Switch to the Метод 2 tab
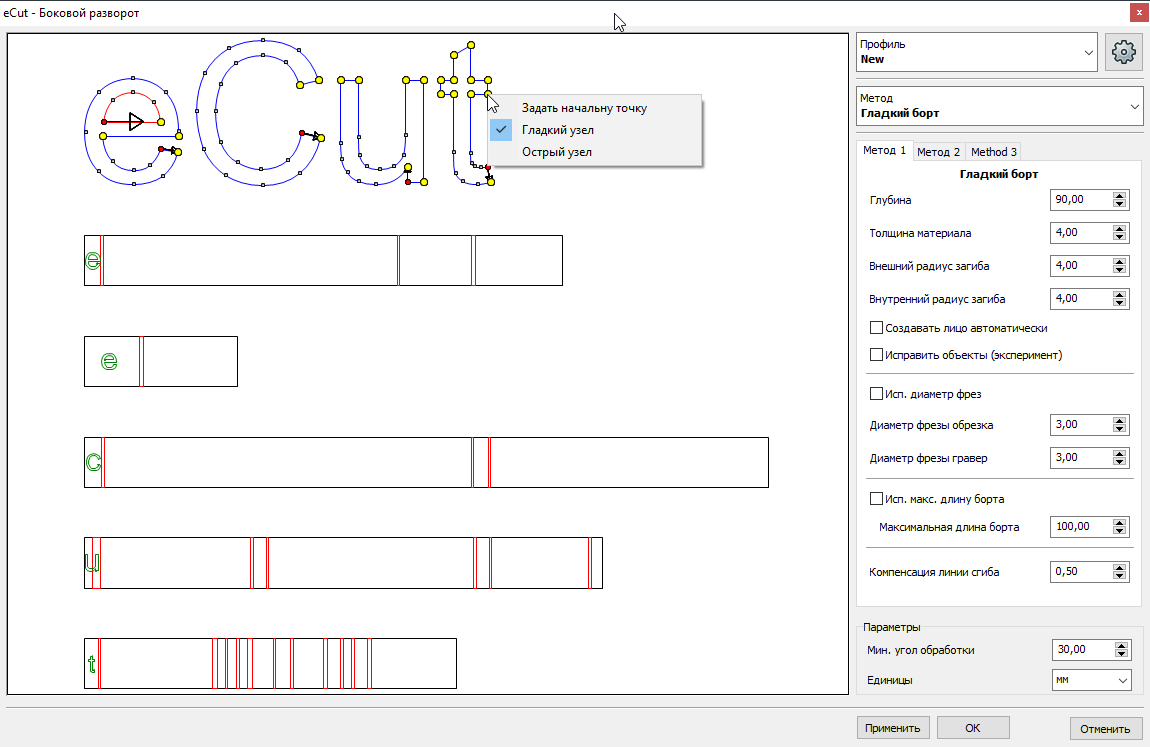The image size is (1150, 747). tap(938, 152)
